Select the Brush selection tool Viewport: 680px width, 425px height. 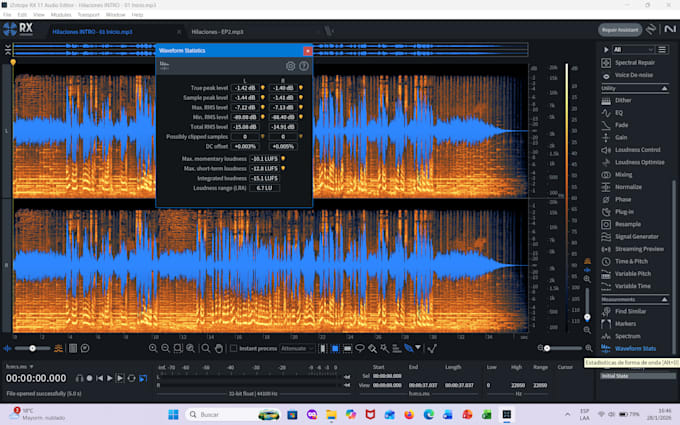pyautogui.click(x=372, y=348)
